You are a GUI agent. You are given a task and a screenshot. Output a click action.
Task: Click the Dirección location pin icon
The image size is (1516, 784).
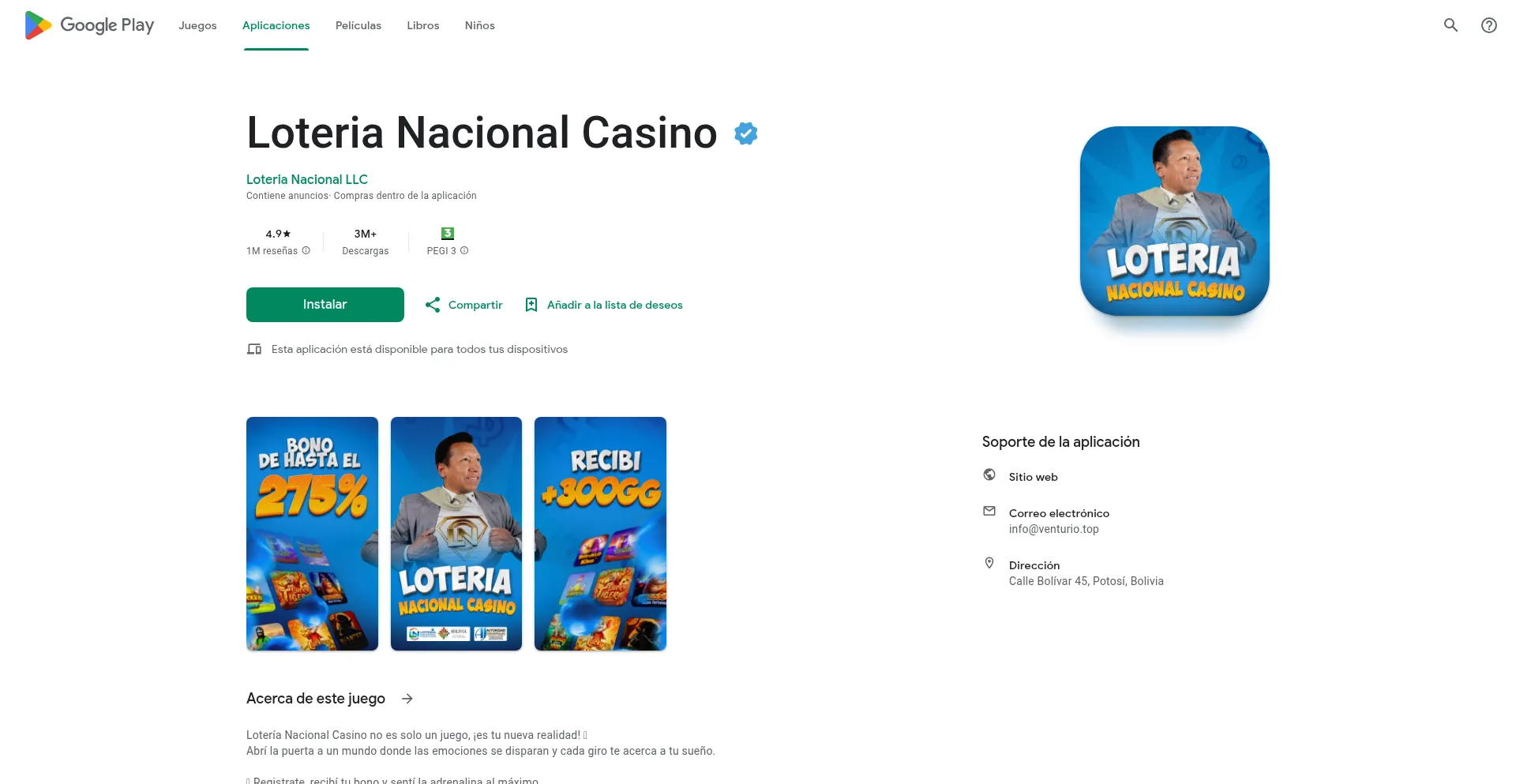tap(989, 563)
